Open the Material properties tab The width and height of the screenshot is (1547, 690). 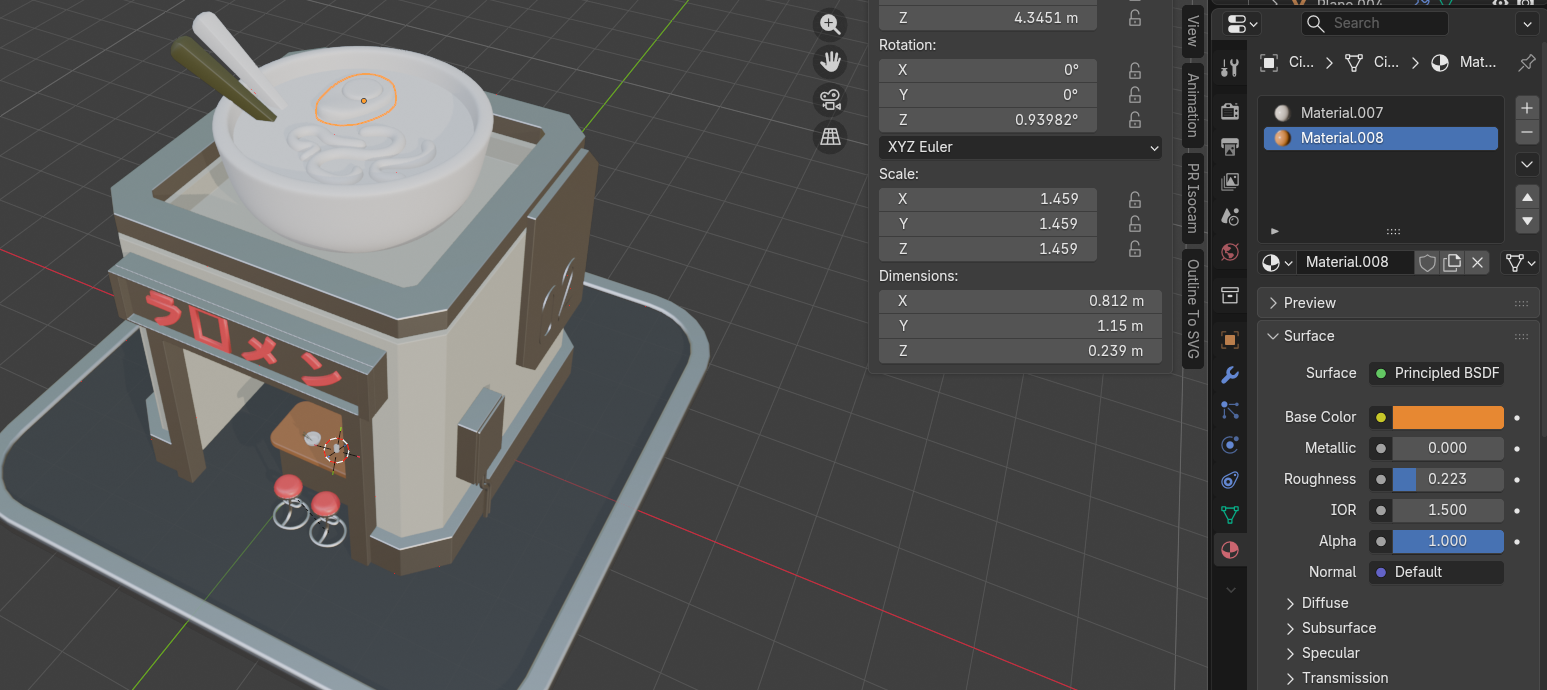point(1230,550)
